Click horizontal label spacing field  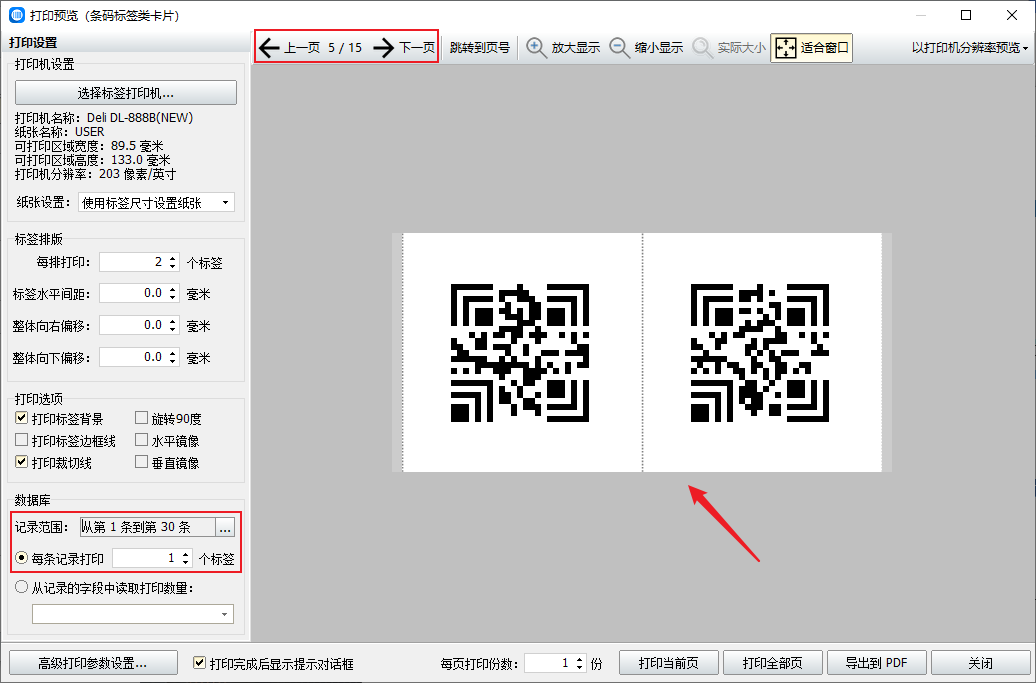coord(133,293)
